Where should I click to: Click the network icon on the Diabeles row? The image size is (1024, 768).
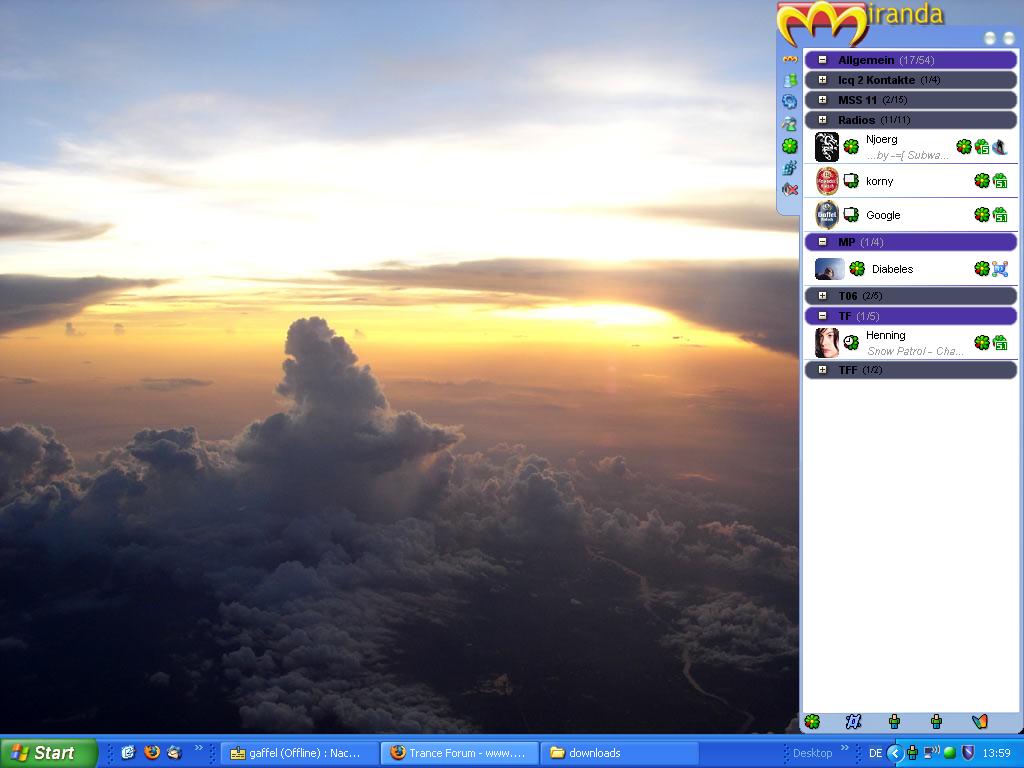(999, 269)
